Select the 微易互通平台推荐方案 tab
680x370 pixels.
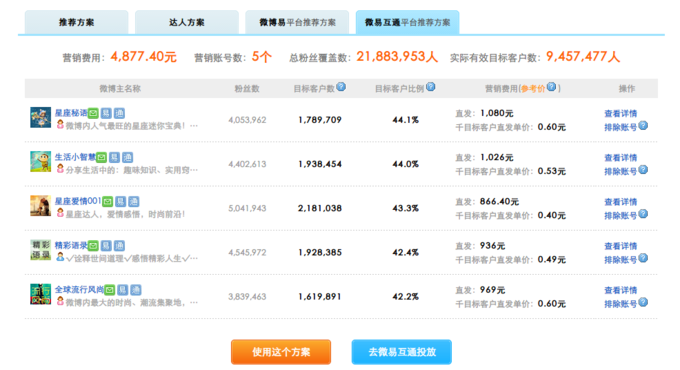407,22
